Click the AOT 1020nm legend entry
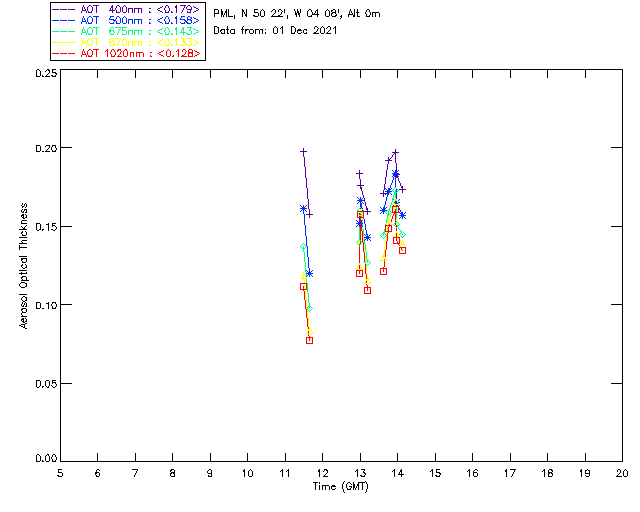The image size is (640, 512). [127, 53]
